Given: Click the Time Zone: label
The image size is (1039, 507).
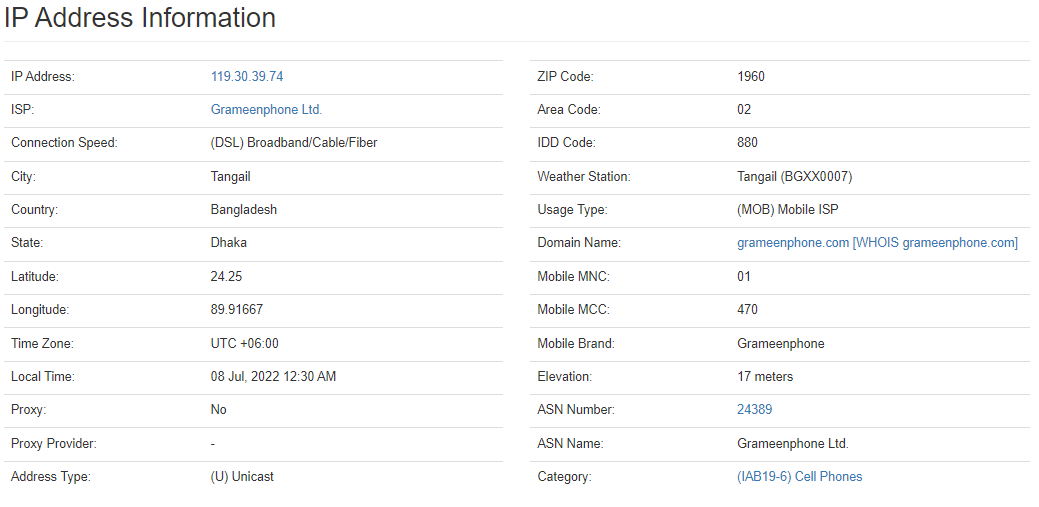Looking at the screenshot, I should coord(42,343).
